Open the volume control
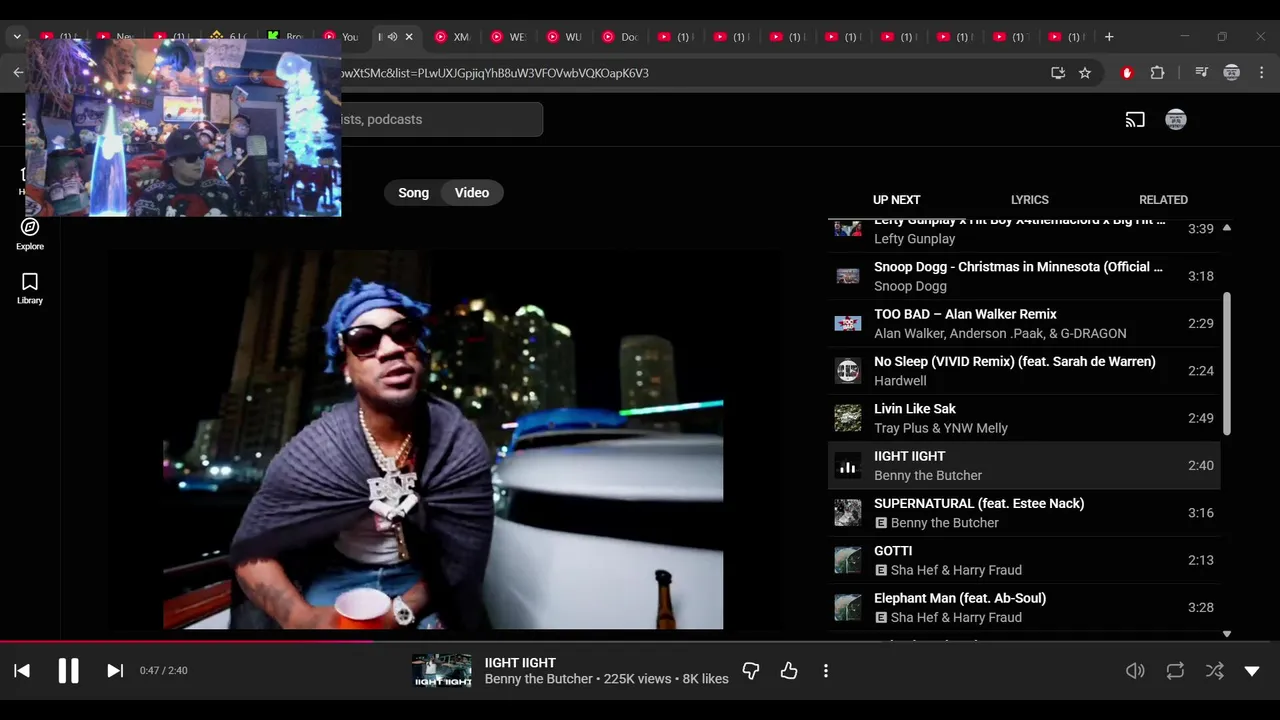 1135,671
